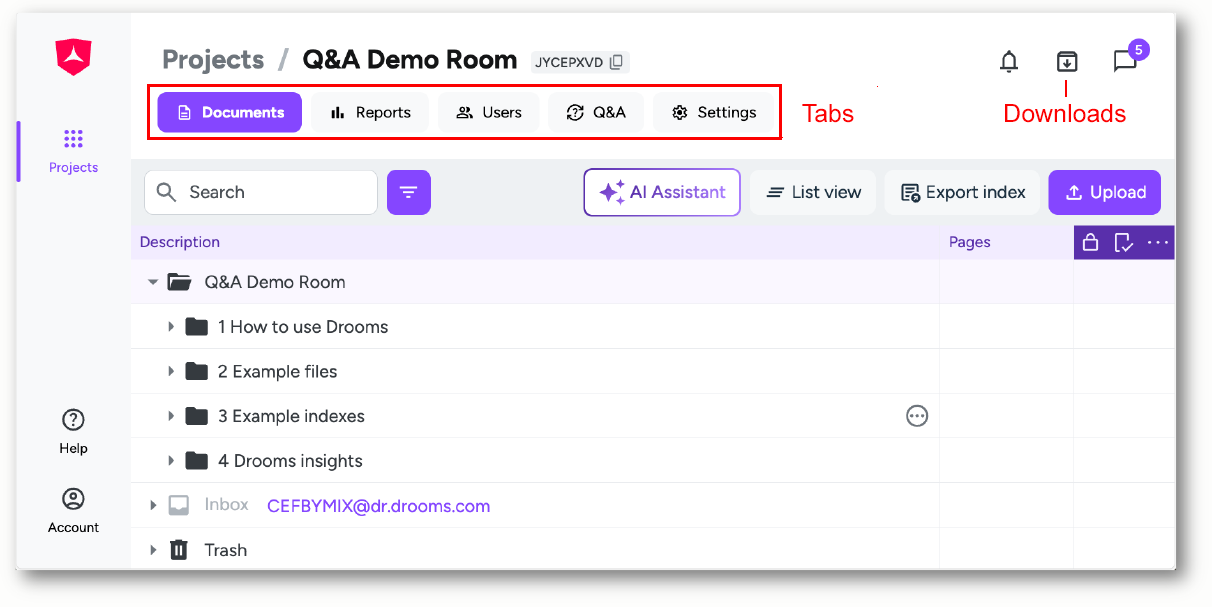Expand the 2 Example files folder

[171, 371]
